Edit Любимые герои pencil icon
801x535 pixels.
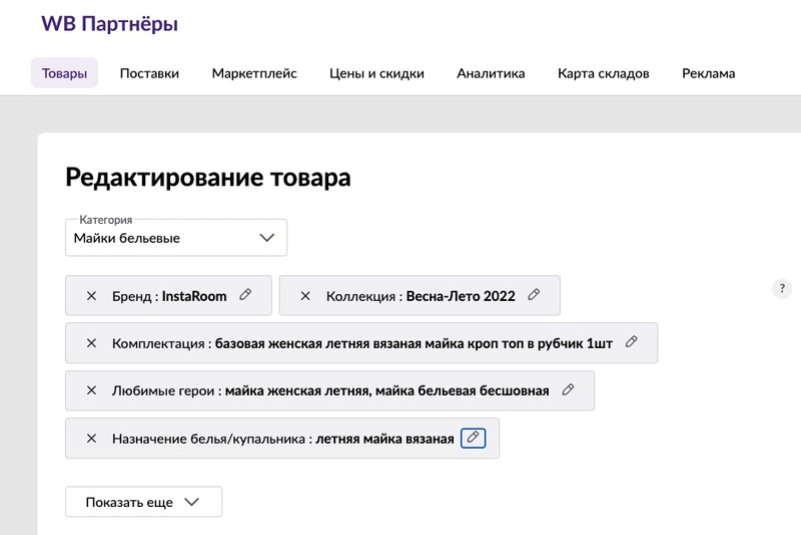coord(568,390)
